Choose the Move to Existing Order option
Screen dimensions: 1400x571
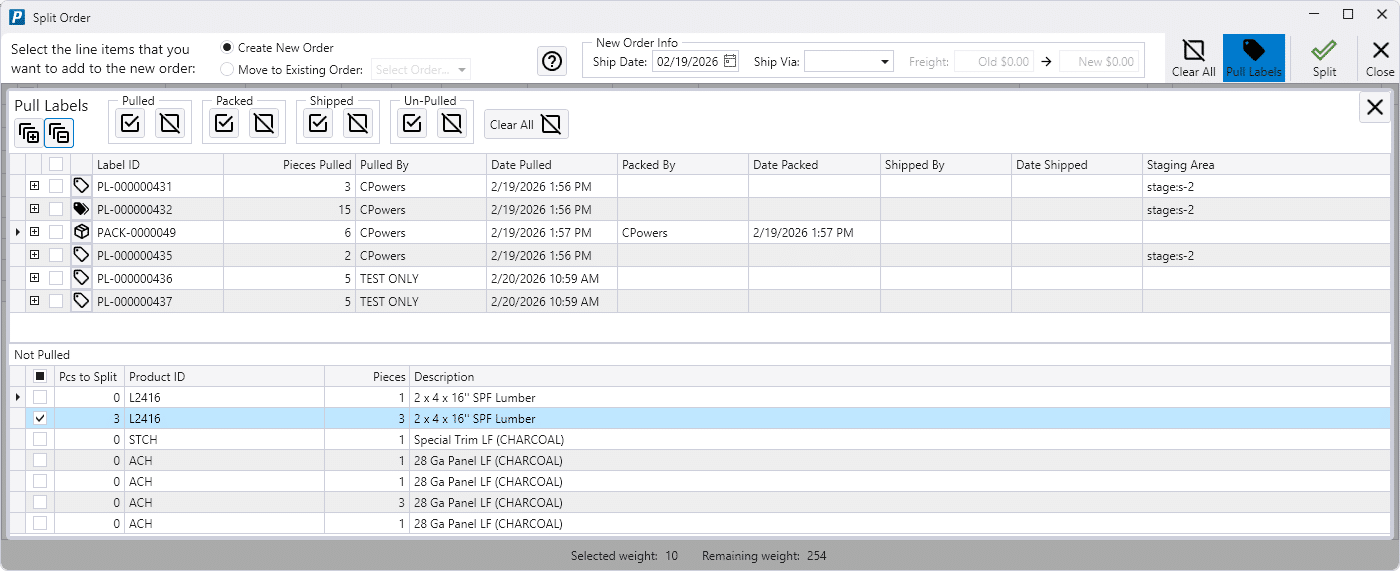pyautogui.click(x=227, y=70)
